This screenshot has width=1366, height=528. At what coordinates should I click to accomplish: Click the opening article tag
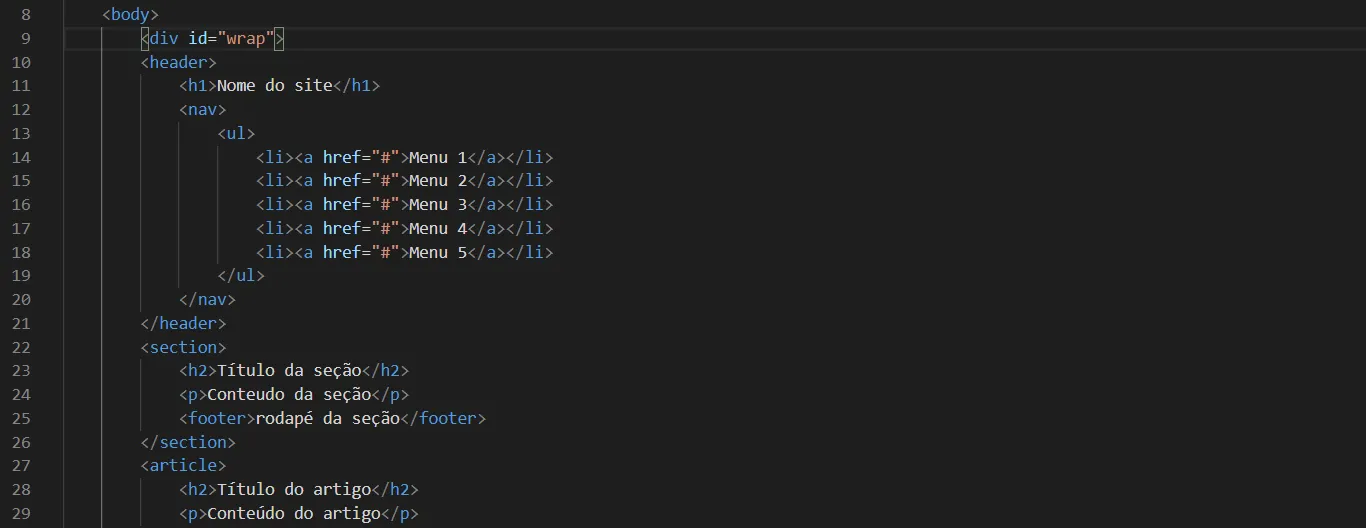point(183,466)
